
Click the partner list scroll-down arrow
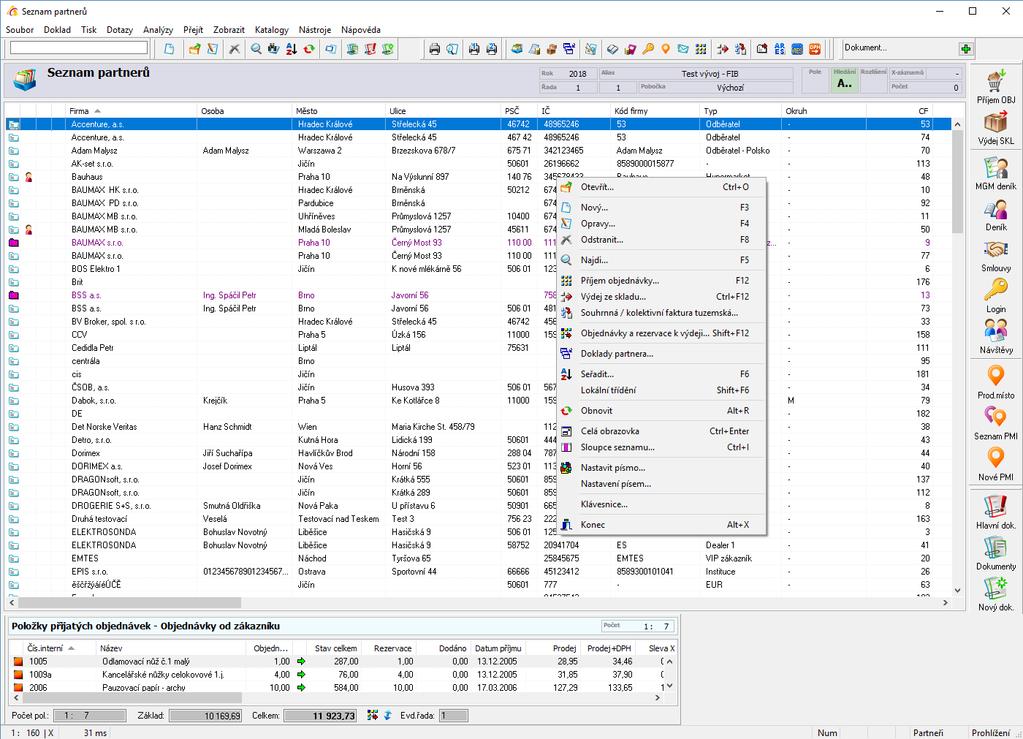point(957,590)
